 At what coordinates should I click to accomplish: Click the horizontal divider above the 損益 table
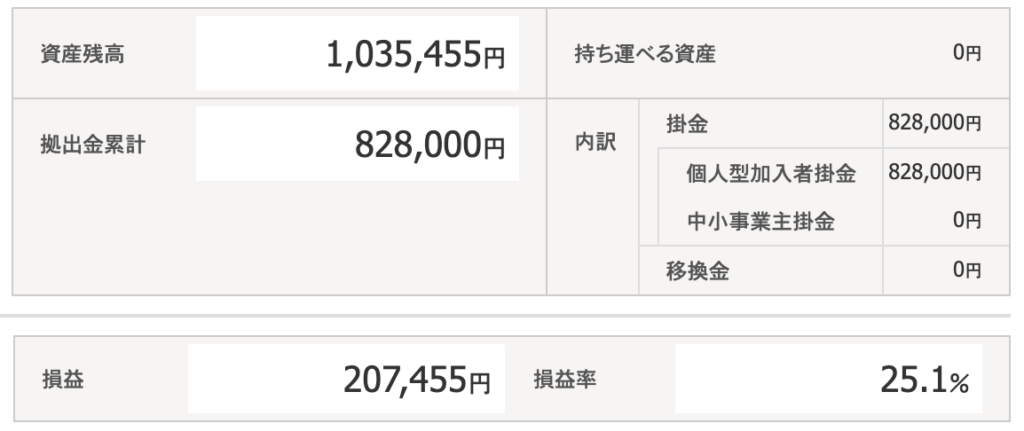512,316
